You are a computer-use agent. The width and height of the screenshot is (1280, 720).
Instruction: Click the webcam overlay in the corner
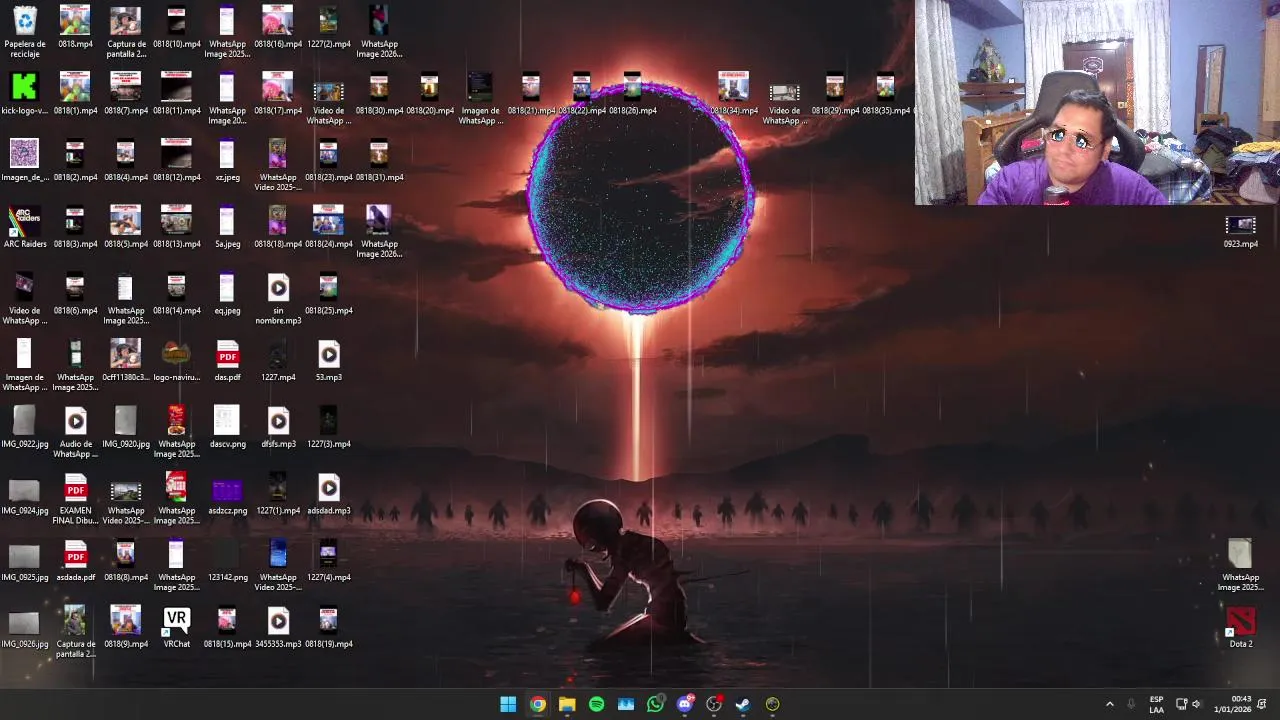[1097, 102]
